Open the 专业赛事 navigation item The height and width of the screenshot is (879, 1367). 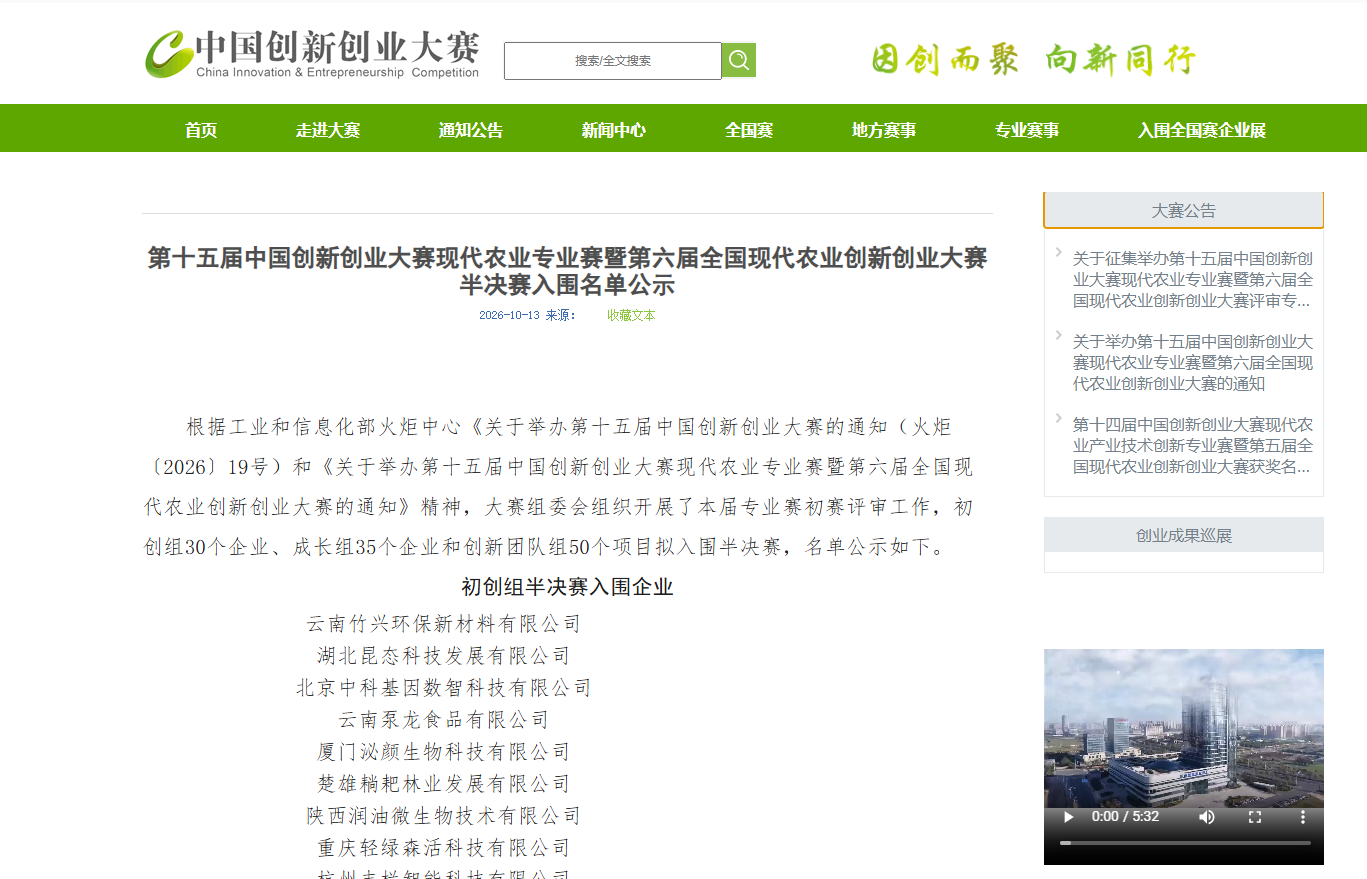click(1027, 130)
